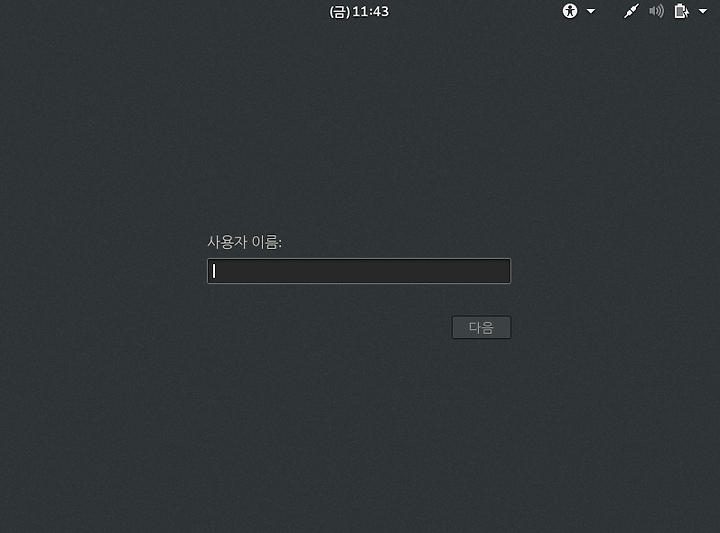Screen dimensions: 720x533
Task: Click the (금) 11:43 top bar item
Action: coord(359,11)
